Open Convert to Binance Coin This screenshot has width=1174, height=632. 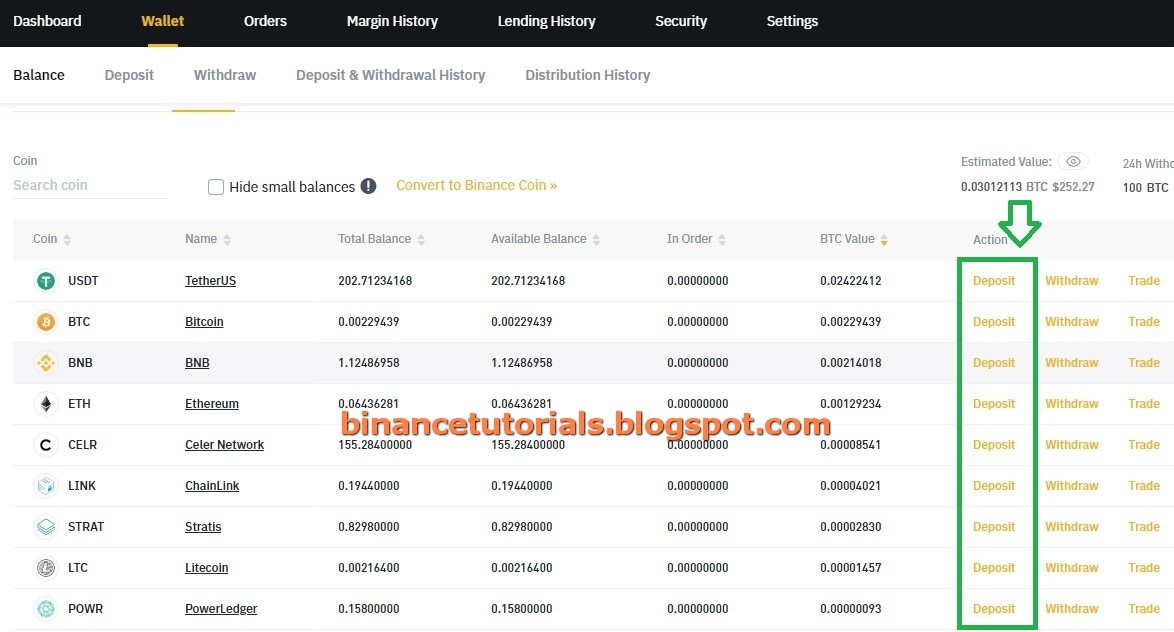coord(477,185)
